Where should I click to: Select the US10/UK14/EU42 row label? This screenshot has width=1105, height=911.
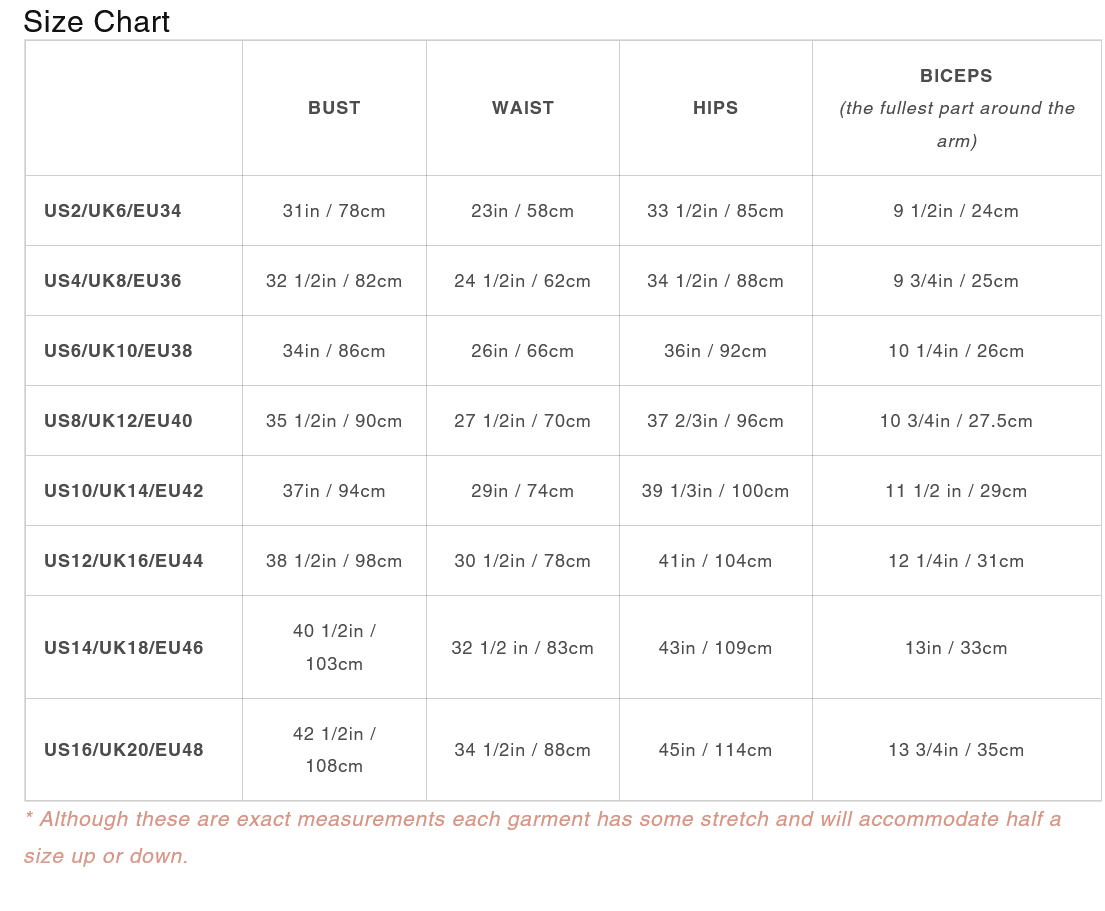124,491
